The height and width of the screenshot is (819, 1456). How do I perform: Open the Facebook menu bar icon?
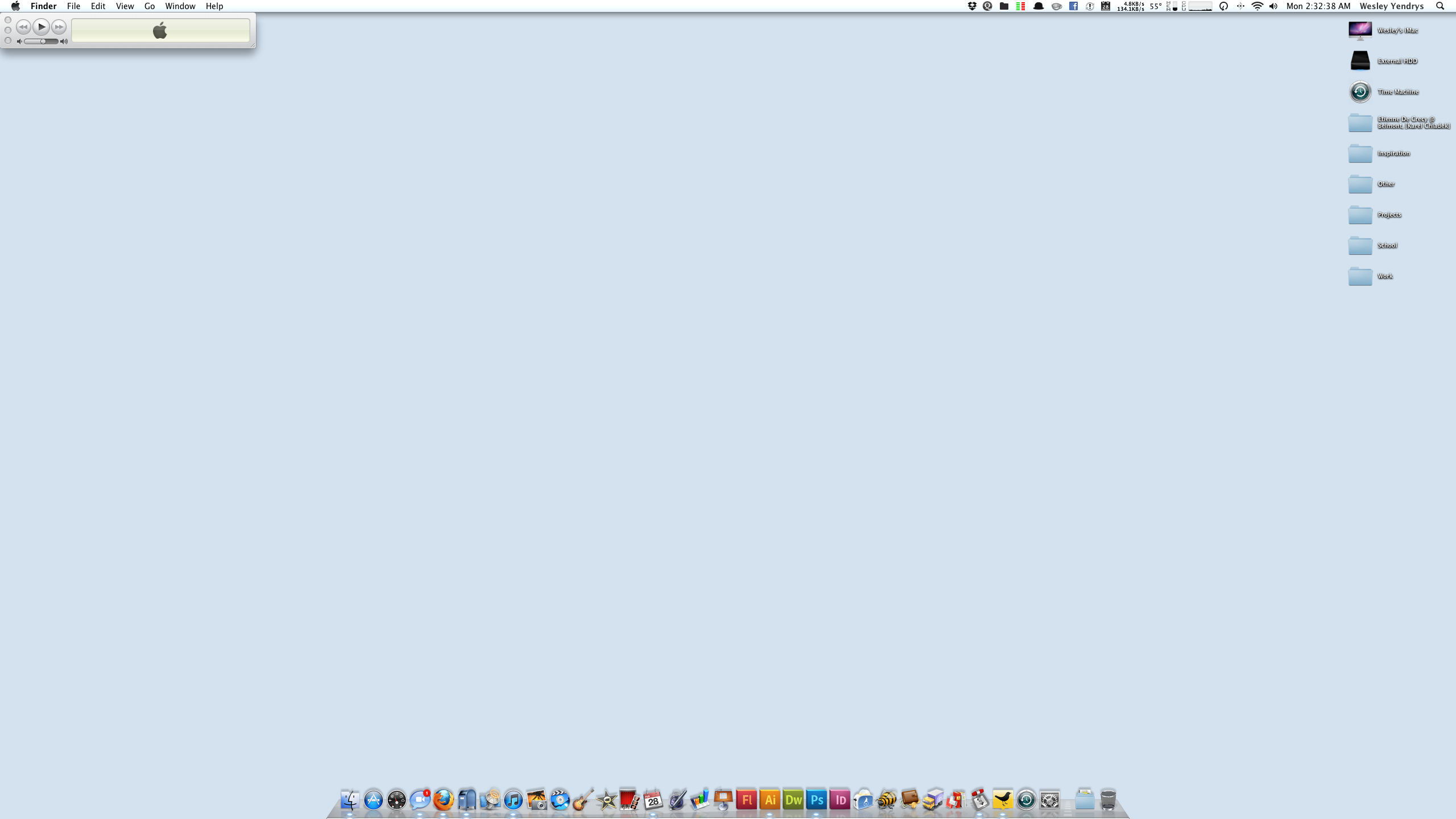click(1073, 6)
